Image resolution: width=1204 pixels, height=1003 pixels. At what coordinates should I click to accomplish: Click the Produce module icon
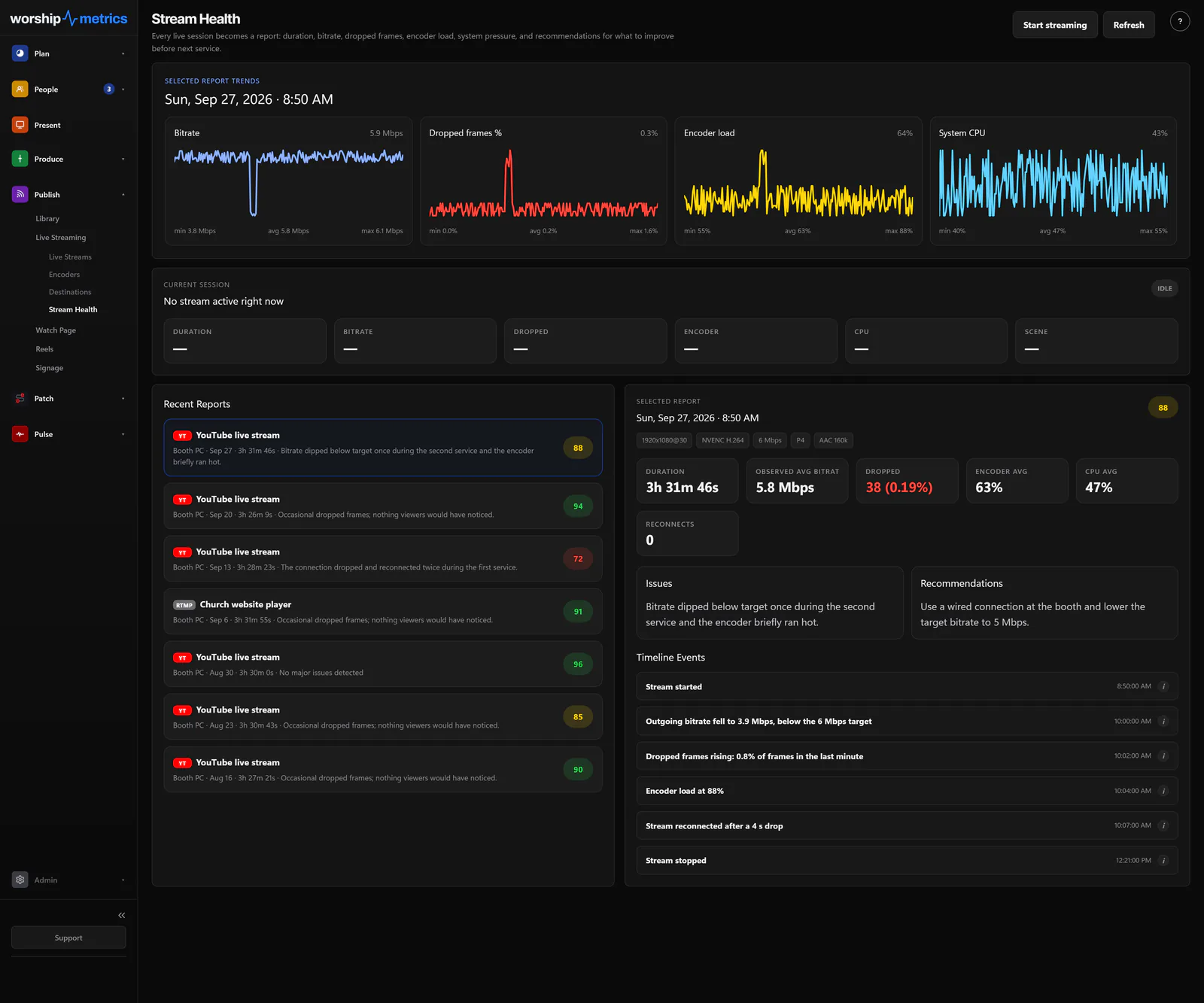[20, 159]
